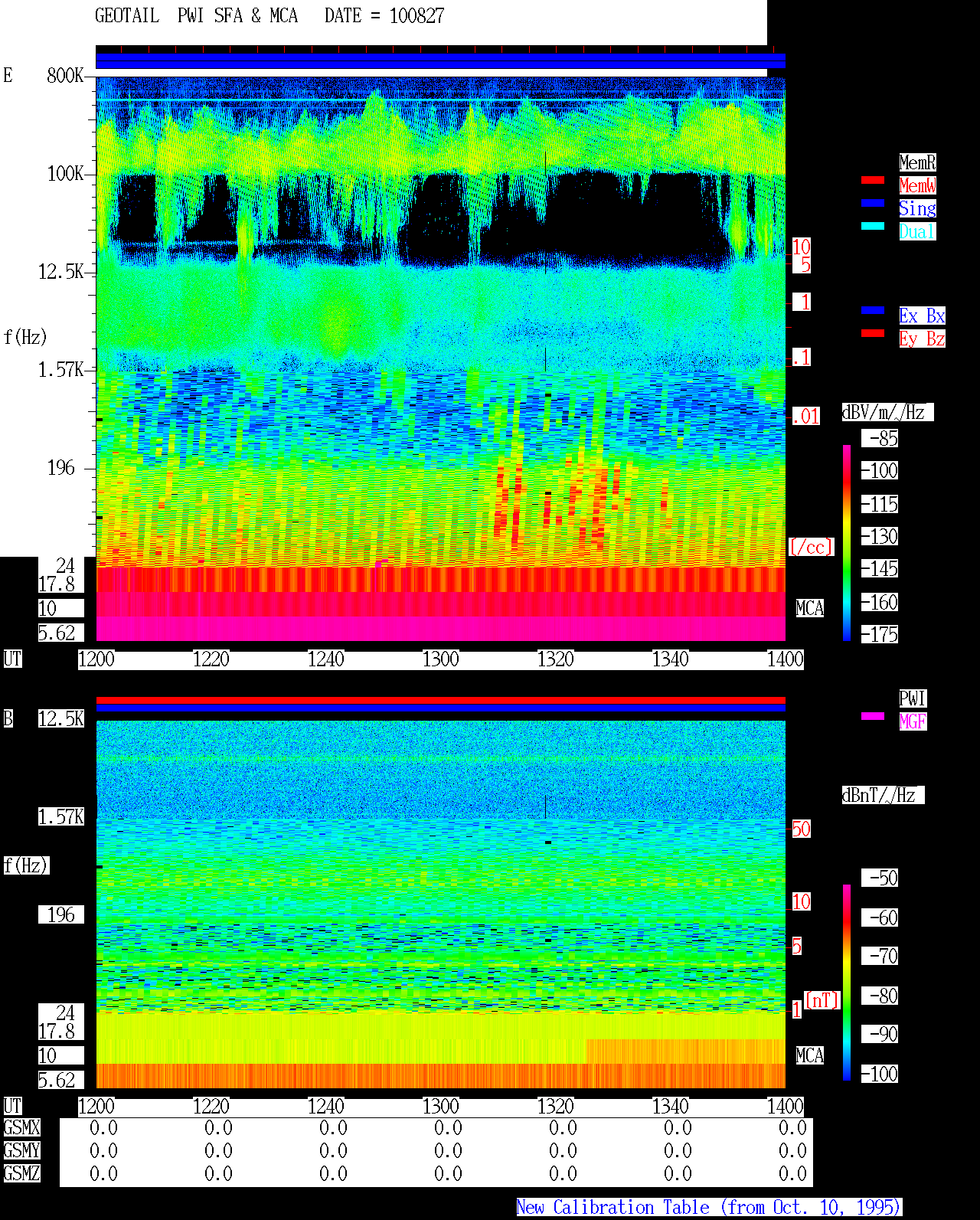The width and height of the screenshot is (980, 1220).
Task: Click the GSMX row label
Action: tap(21, 1127)
